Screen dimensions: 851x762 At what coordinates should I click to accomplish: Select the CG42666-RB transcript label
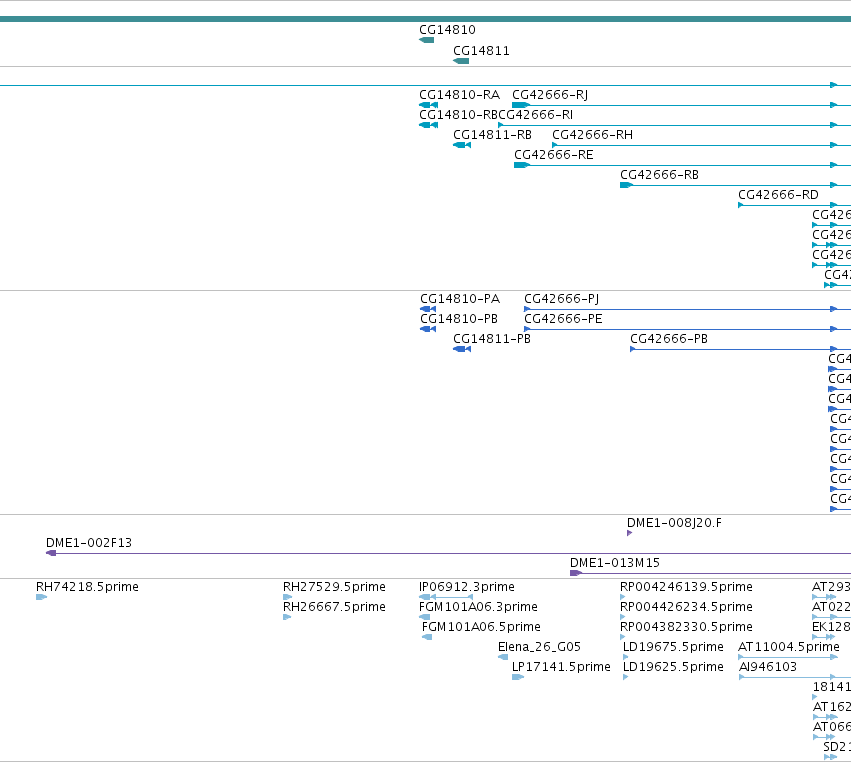659,175
